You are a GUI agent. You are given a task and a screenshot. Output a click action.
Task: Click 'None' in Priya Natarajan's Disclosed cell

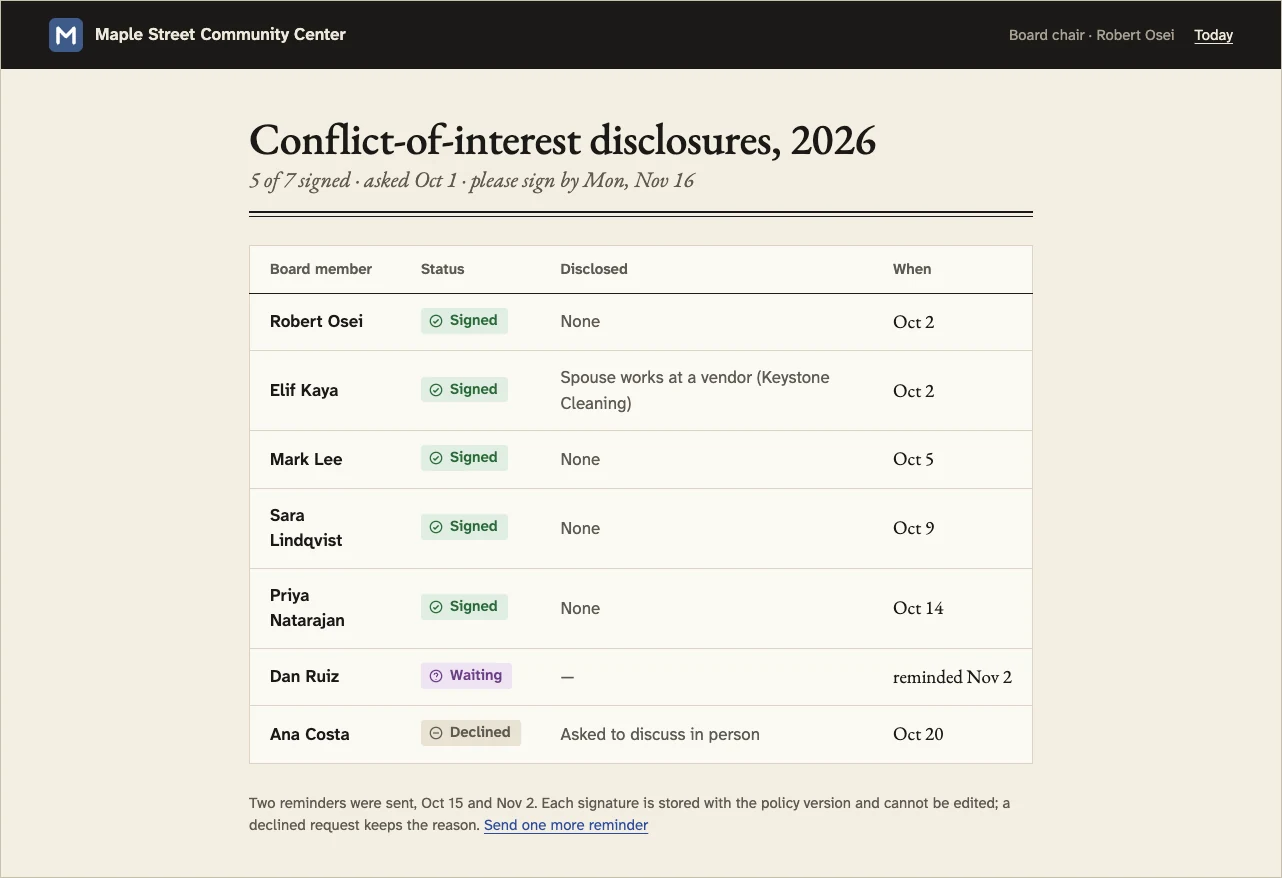tap(580, 608)
